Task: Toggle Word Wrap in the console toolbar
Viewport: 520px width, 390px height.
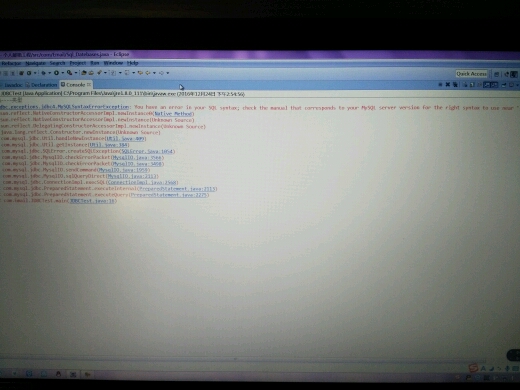Action: point(479,85)
